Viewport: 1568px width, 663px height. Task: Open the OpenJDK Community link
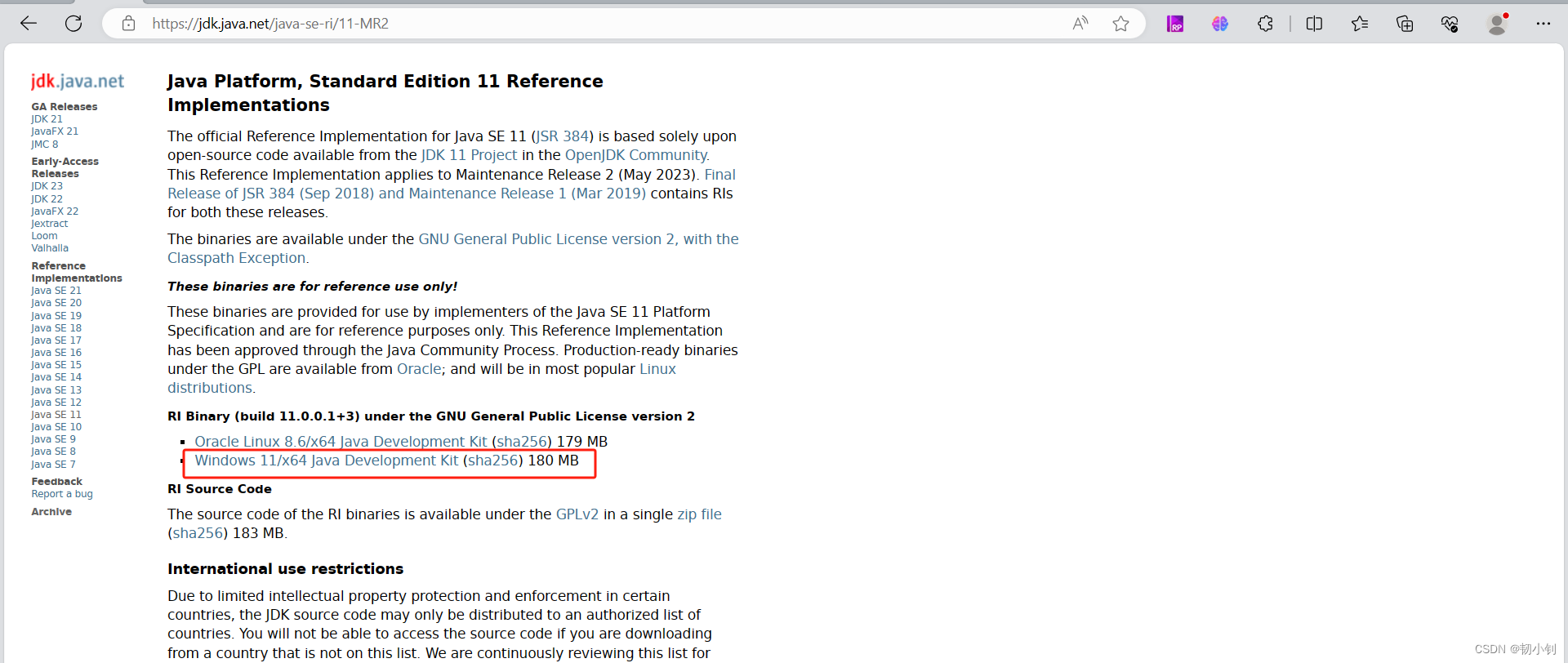(637, 155)
